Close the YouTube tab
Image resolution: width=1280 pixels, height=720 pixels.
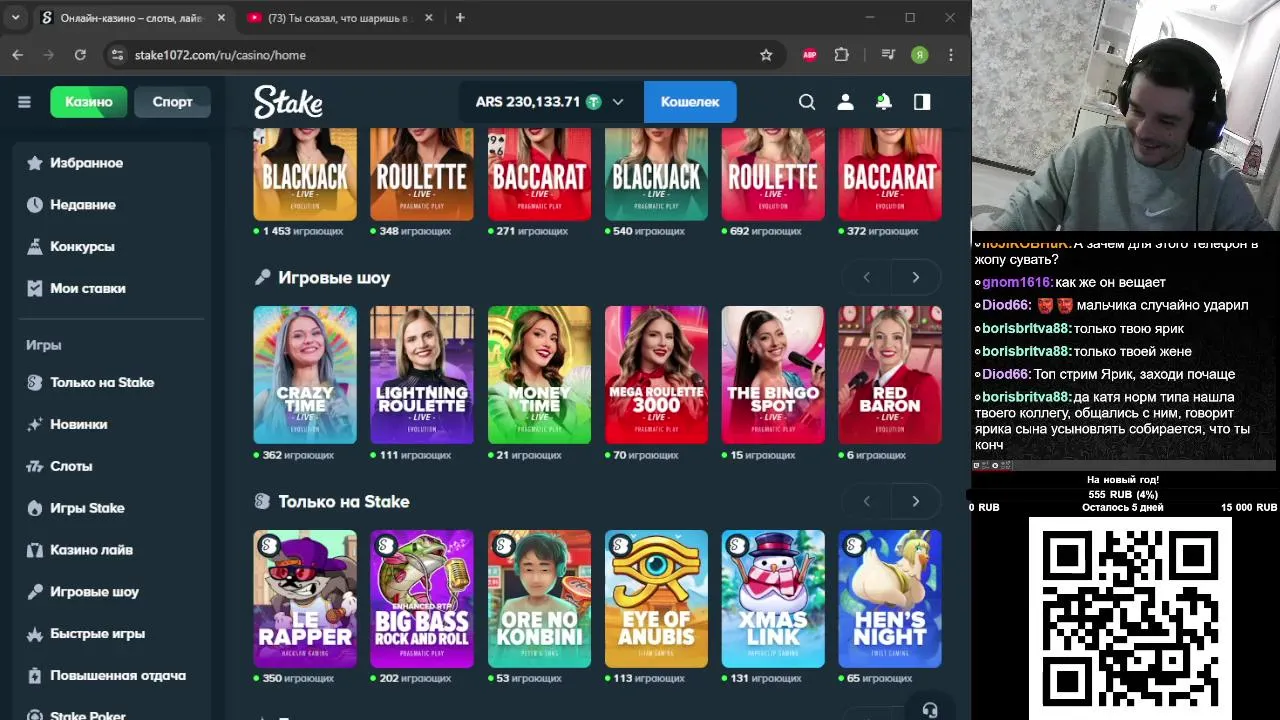point(429,18)
